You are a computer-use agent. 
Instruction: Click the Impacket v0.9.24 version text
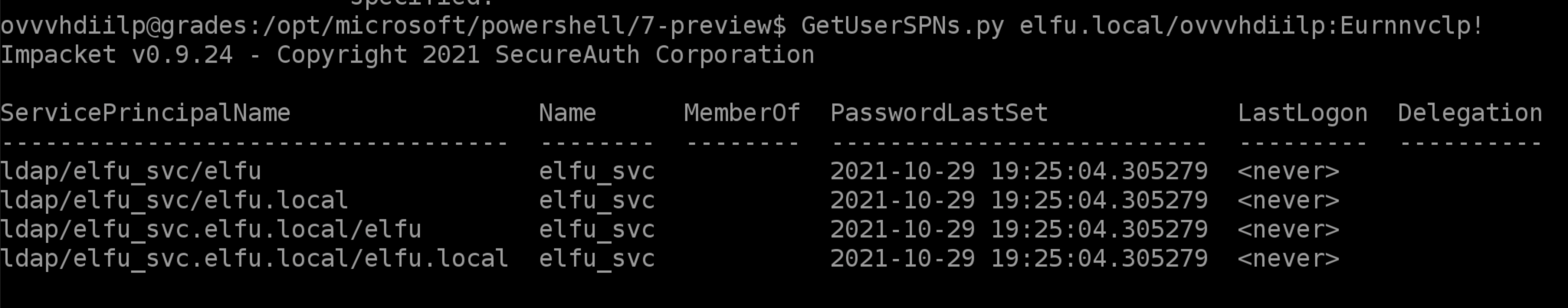116,55
